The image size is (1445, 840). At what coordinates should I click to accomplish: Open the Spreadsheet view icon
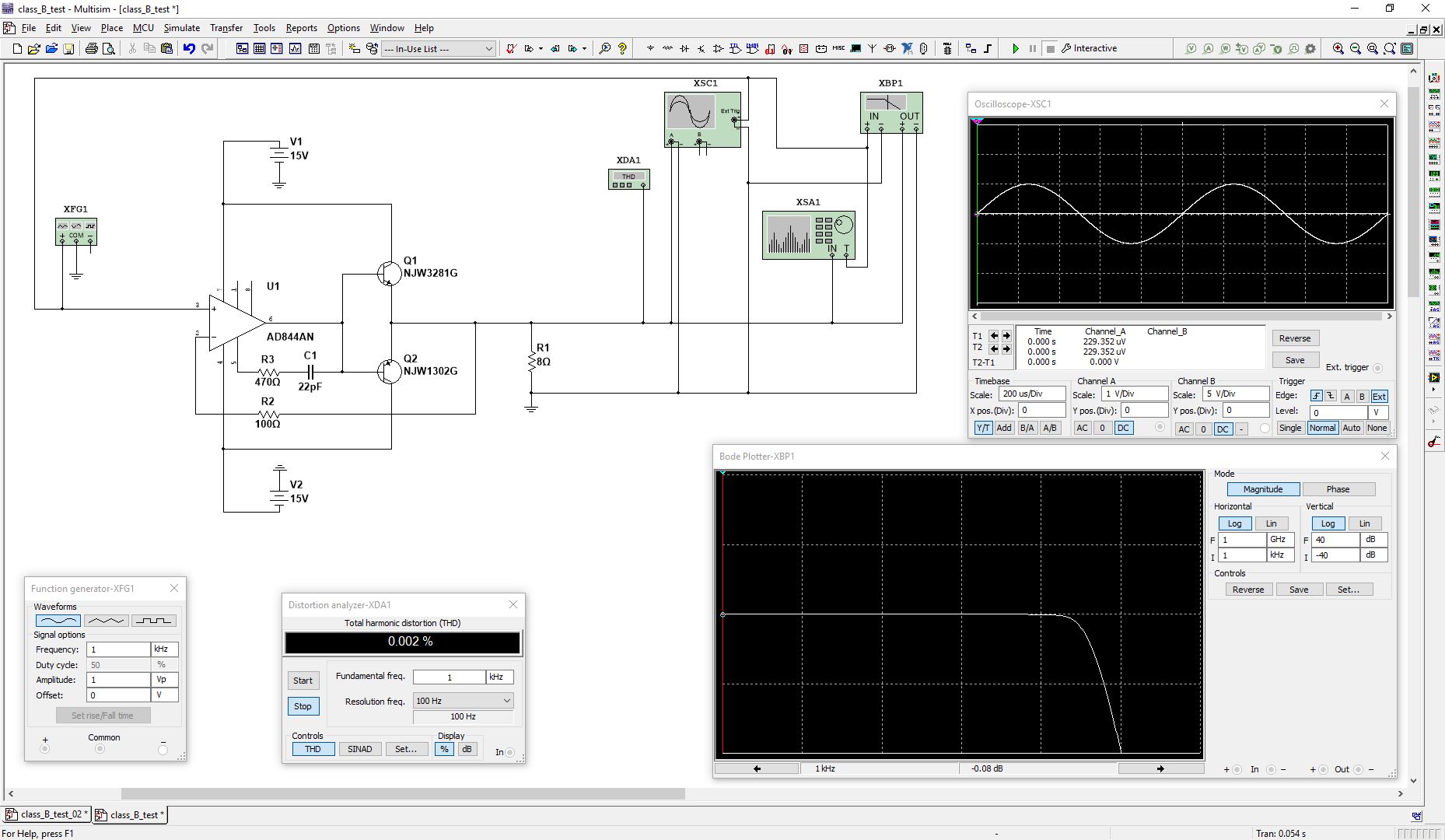260,48
